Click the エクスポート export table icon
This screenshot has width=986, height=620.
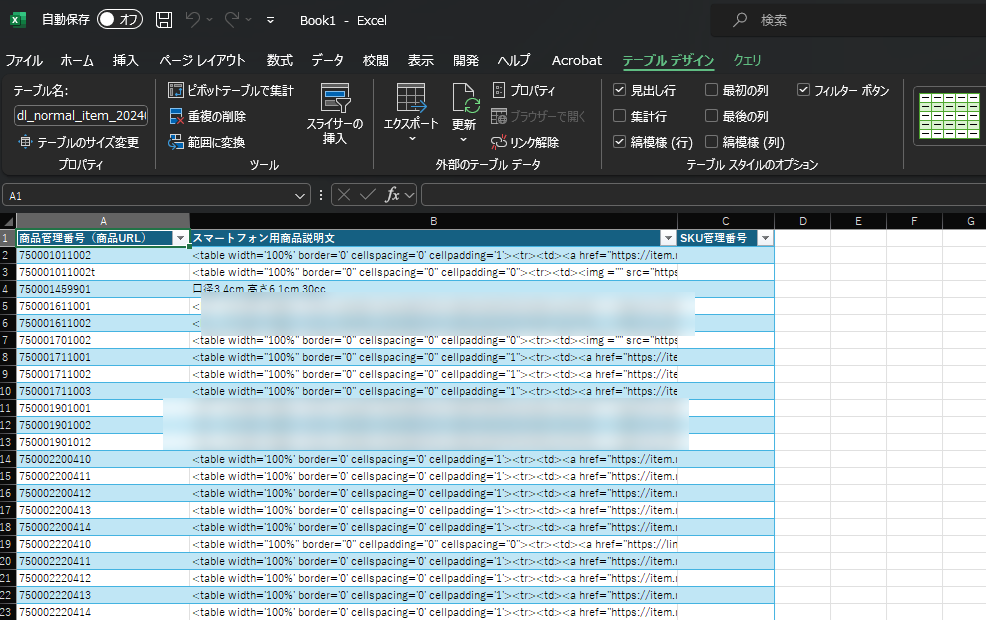point(411,98)
